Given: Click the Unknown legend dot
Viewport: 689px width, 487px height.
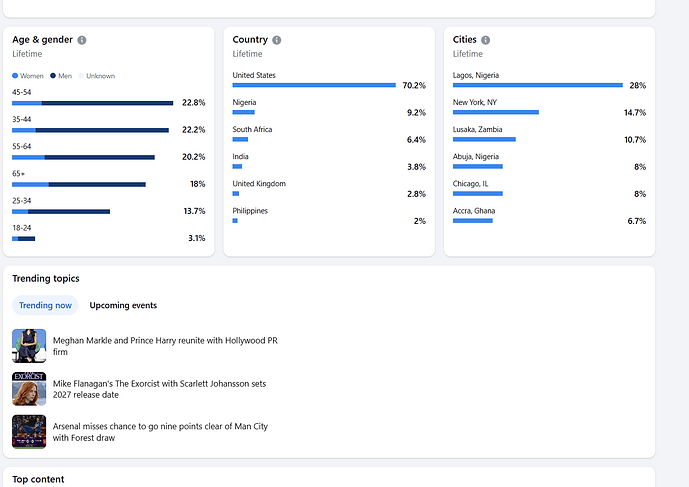Looking at the screenshot, I should (82, 76).
